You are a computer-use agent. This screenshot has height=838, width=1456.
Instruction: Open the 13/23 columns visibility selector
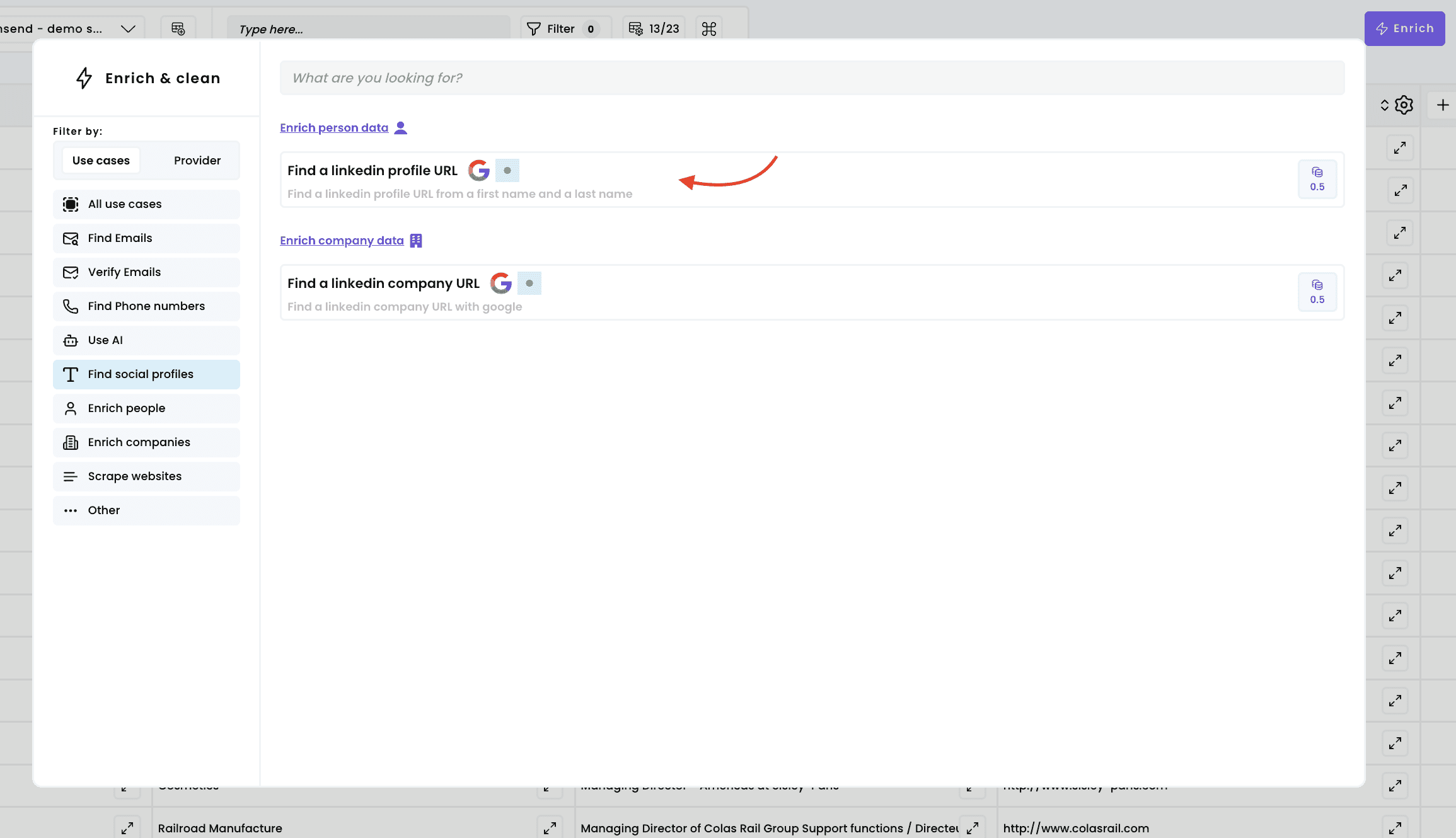pos(654,29)
